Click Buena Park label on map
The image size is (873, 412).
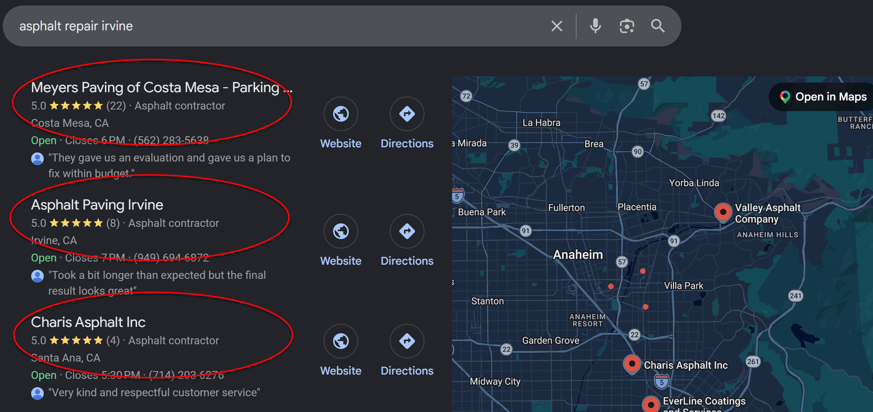coord(482,212)
